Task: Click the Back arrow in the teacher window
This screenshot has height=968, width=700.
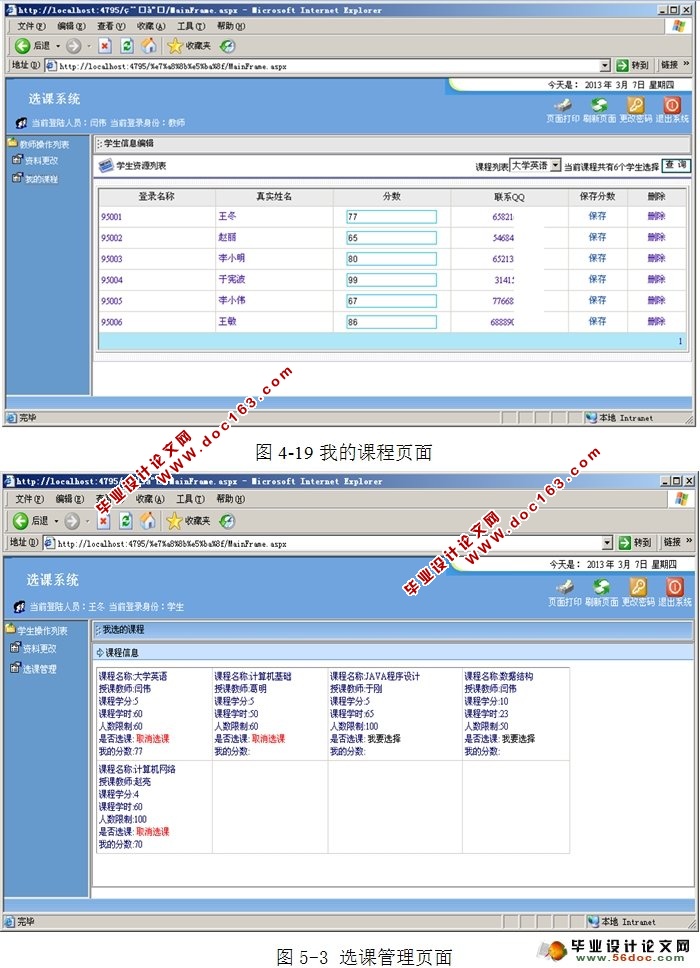Action: click(x=22, y=46)
